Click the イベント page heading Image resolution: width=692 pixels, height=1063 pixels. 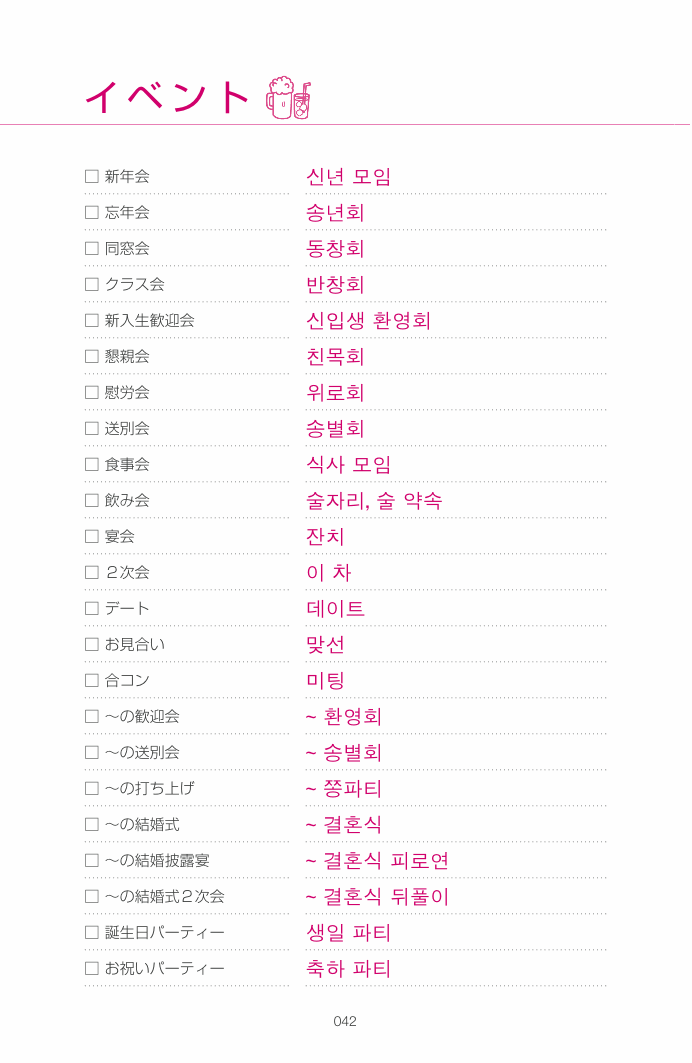(167, 97)
